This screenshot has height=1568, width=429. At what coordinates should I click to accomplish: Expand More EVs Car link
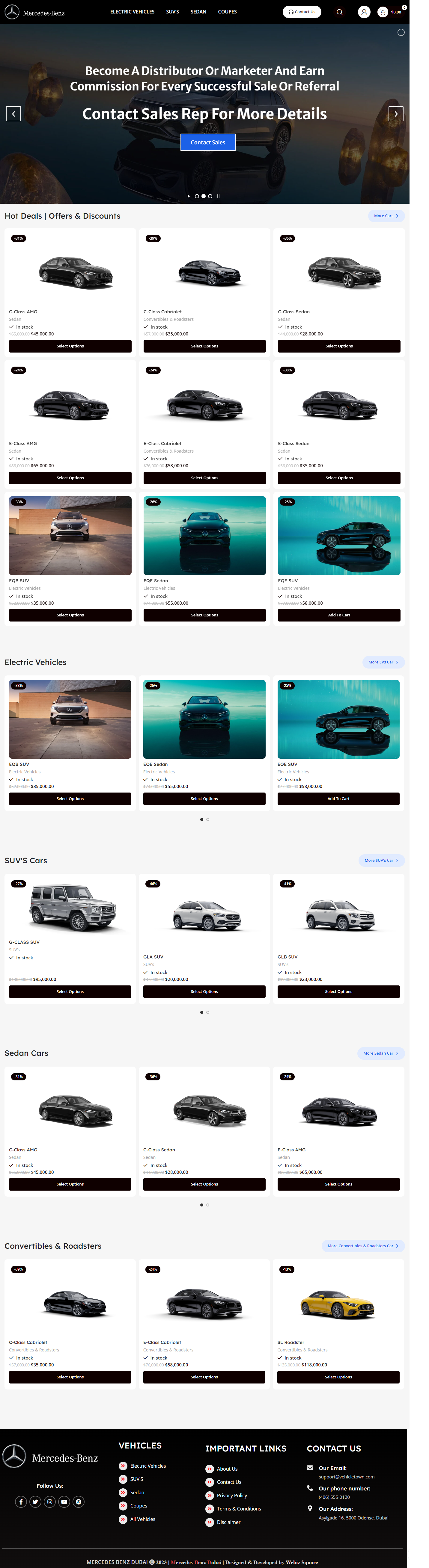[x=383, y=662]
